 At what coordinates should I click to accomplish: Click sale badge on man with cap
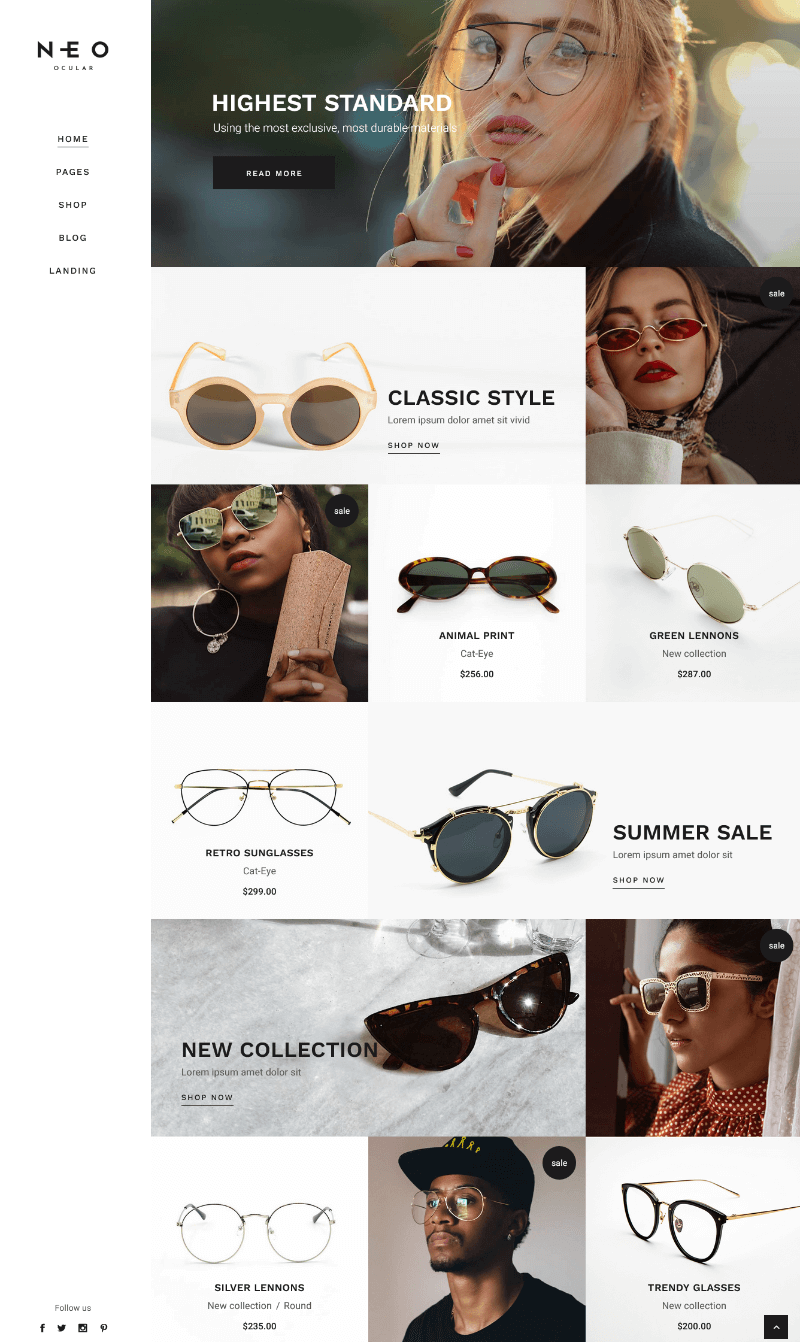(559, 1162)
